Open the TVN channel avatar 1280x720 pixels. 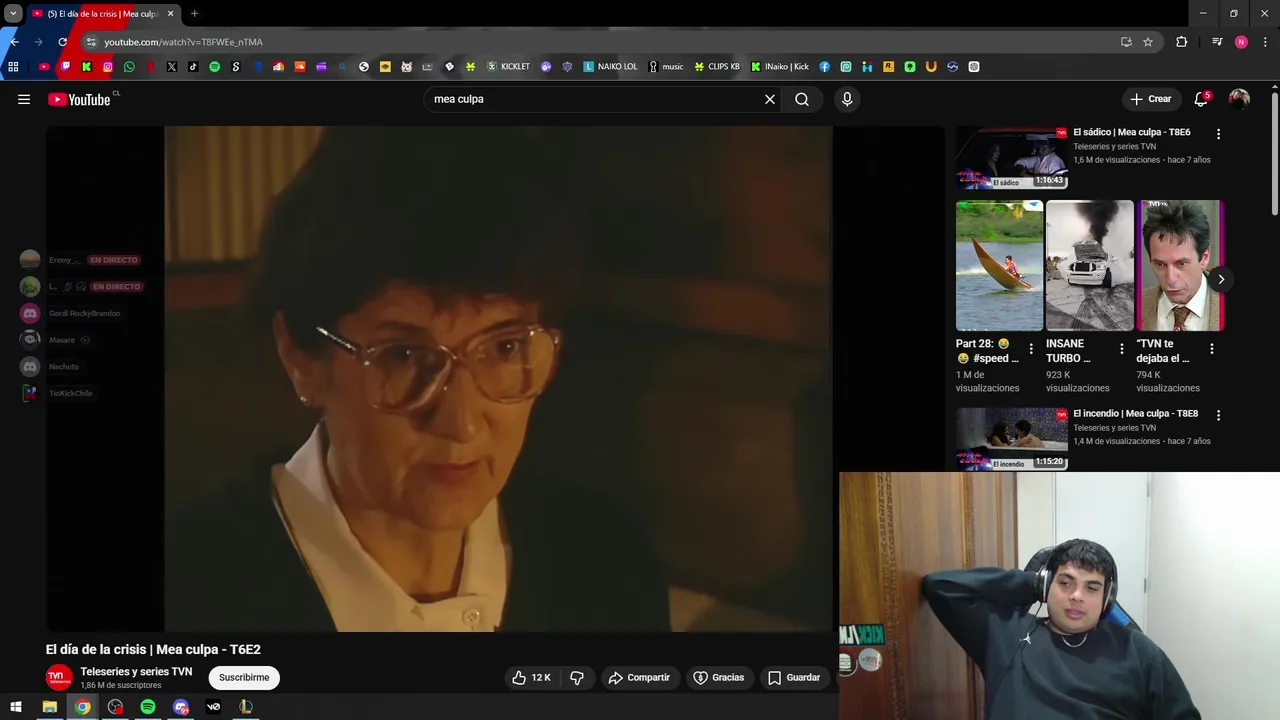click(x=59, y=677)
